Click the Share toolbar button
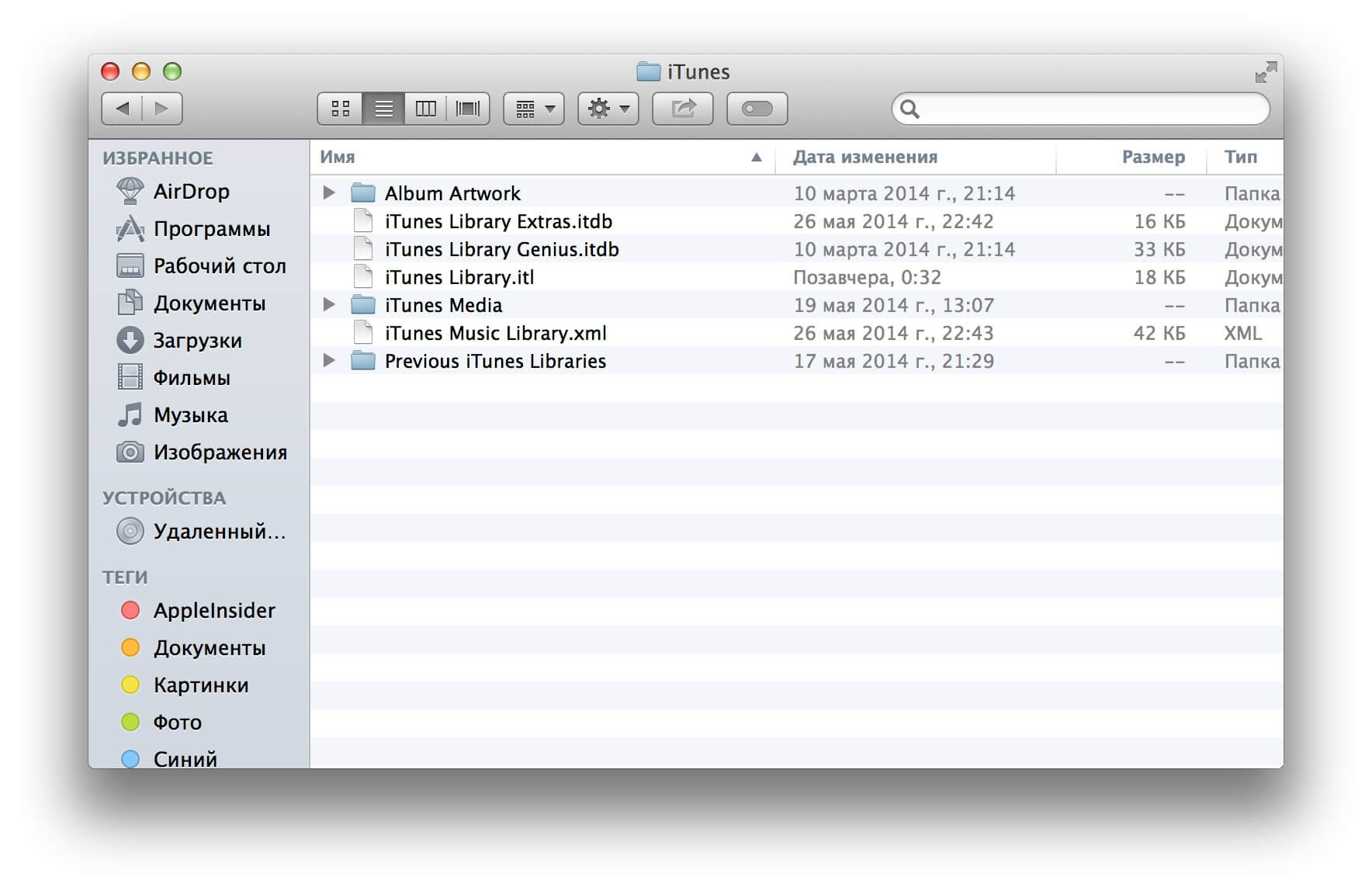The width and height of the screenshot is (1372, 891). click(683, 109)
